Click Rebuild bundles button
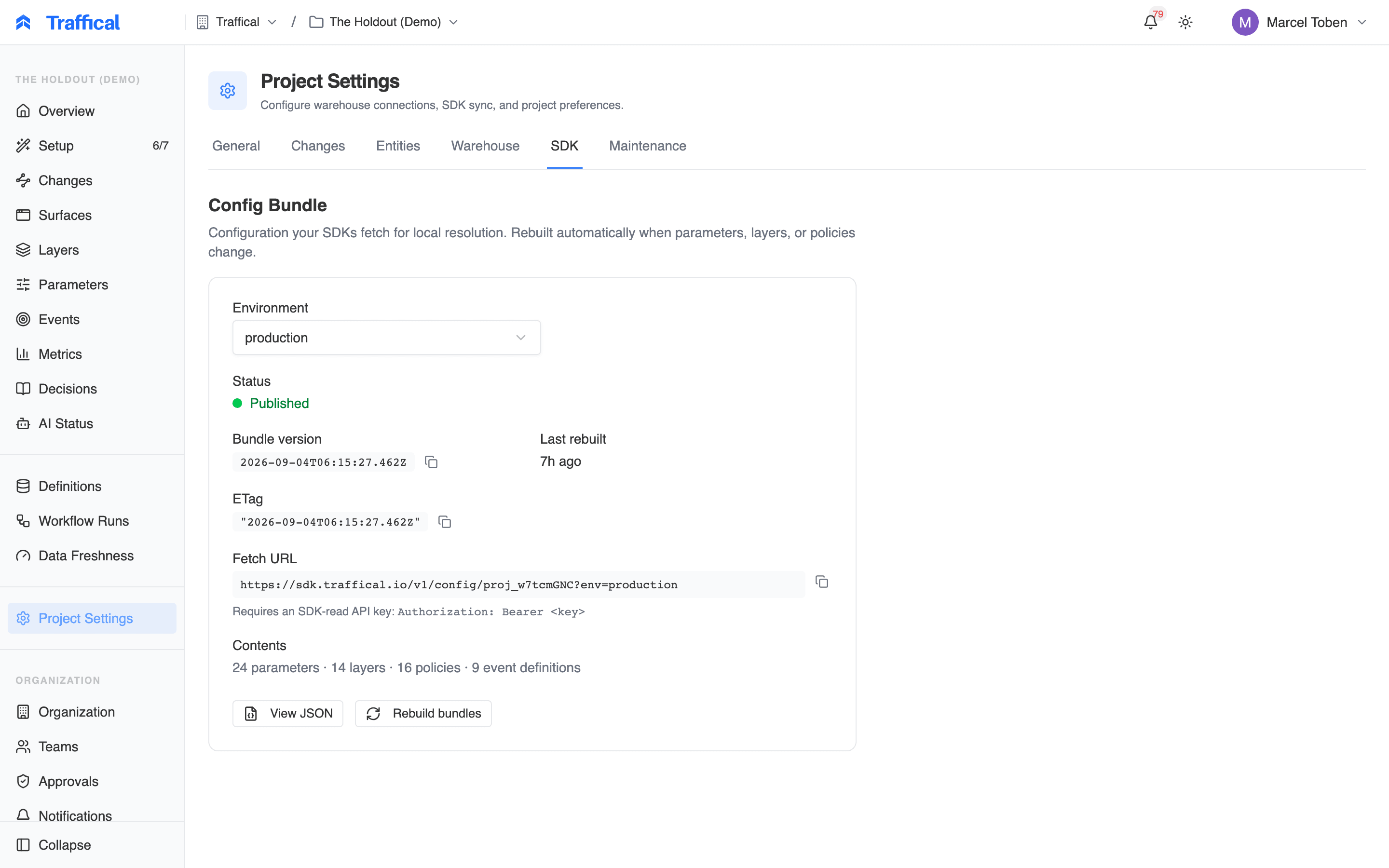This screenshot has height=868, width=1389. click(423, 713)
